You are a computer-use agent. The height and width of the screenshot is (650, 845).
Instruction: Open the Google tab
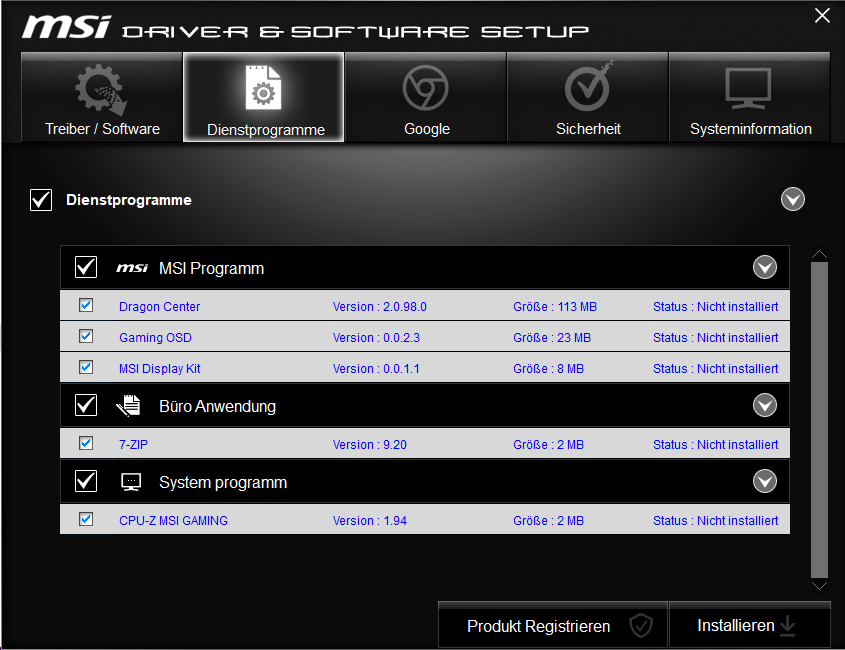[x=426, y=97]
